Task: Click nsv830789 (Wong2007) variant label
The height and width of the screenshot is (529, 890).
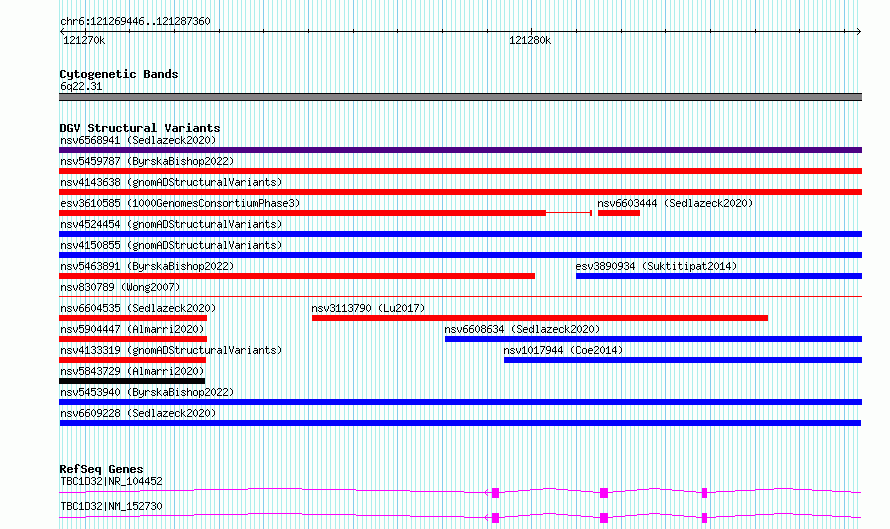Action: coord(120,287)
